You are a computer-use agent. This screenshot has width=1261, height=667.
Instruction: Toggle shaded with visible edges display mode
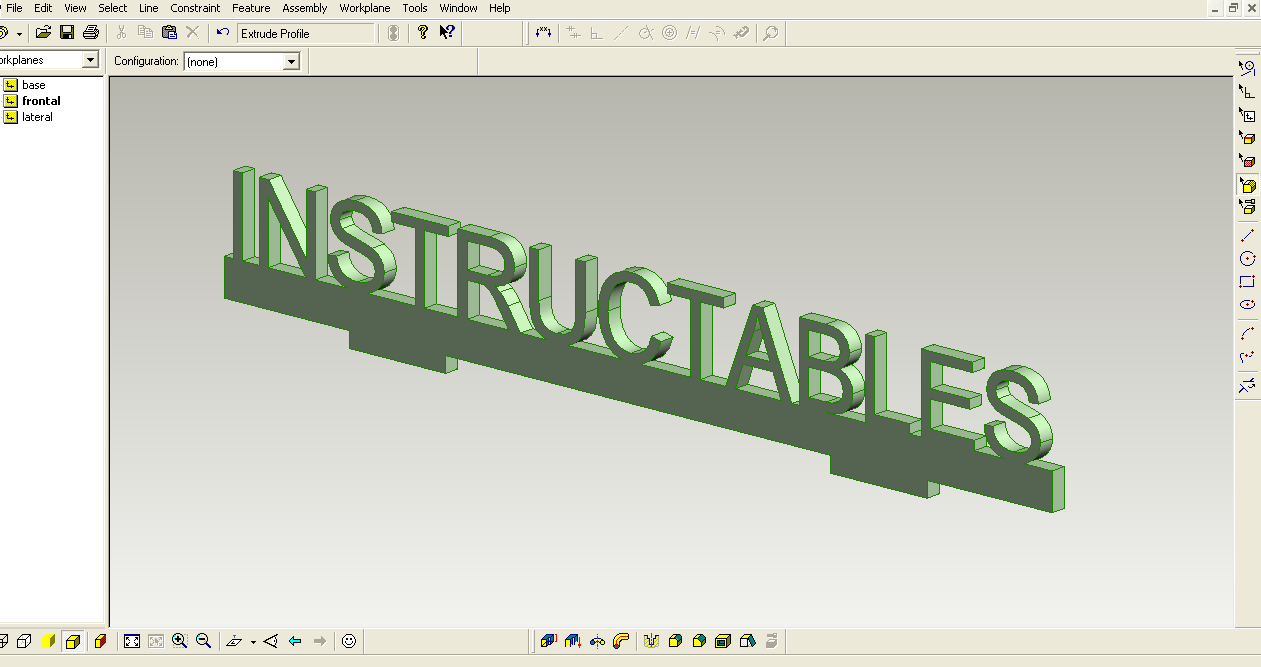click(x=73, y=641)
